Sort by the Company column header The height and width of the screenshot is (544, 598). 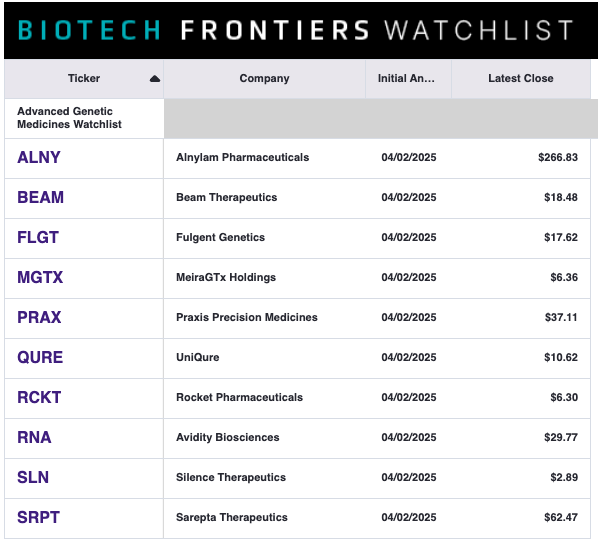click(264, 78)
